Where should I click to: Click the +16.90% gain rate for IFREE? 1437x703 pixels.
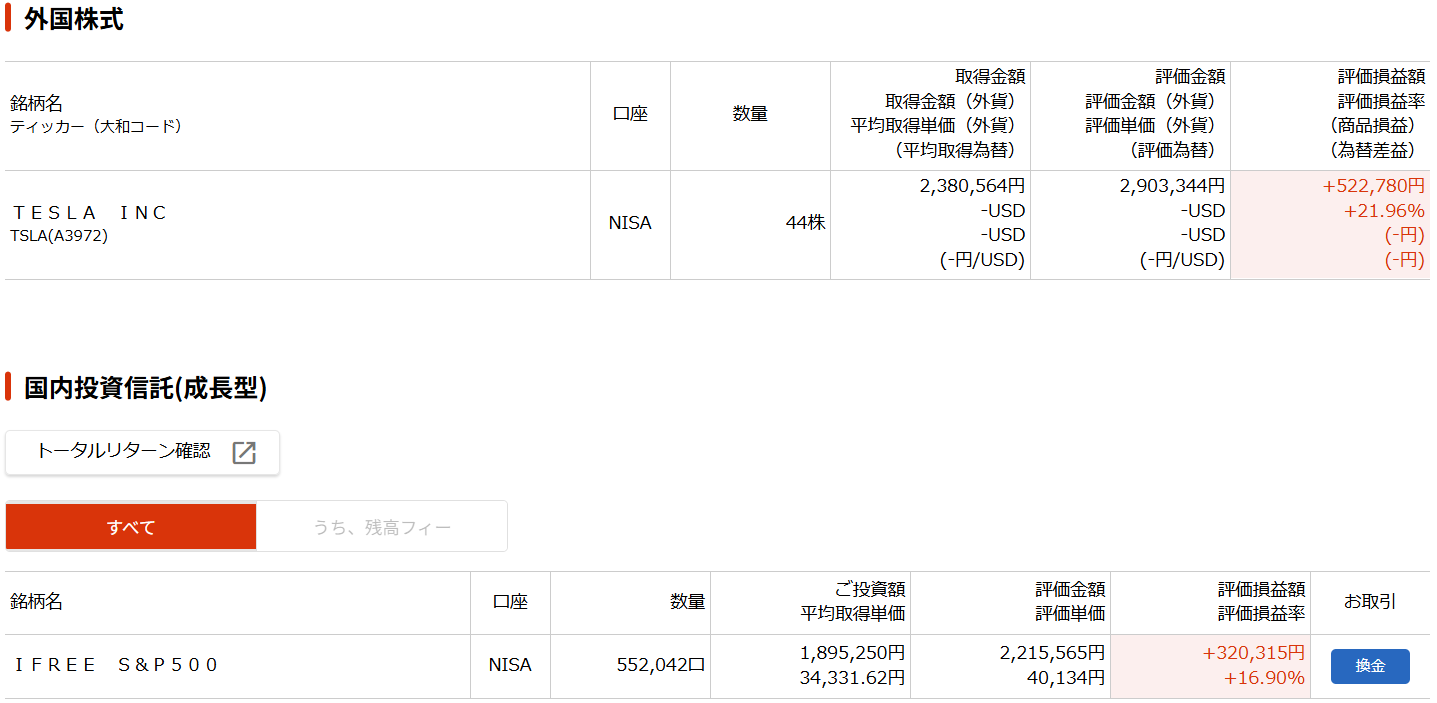click(1264, 678)
